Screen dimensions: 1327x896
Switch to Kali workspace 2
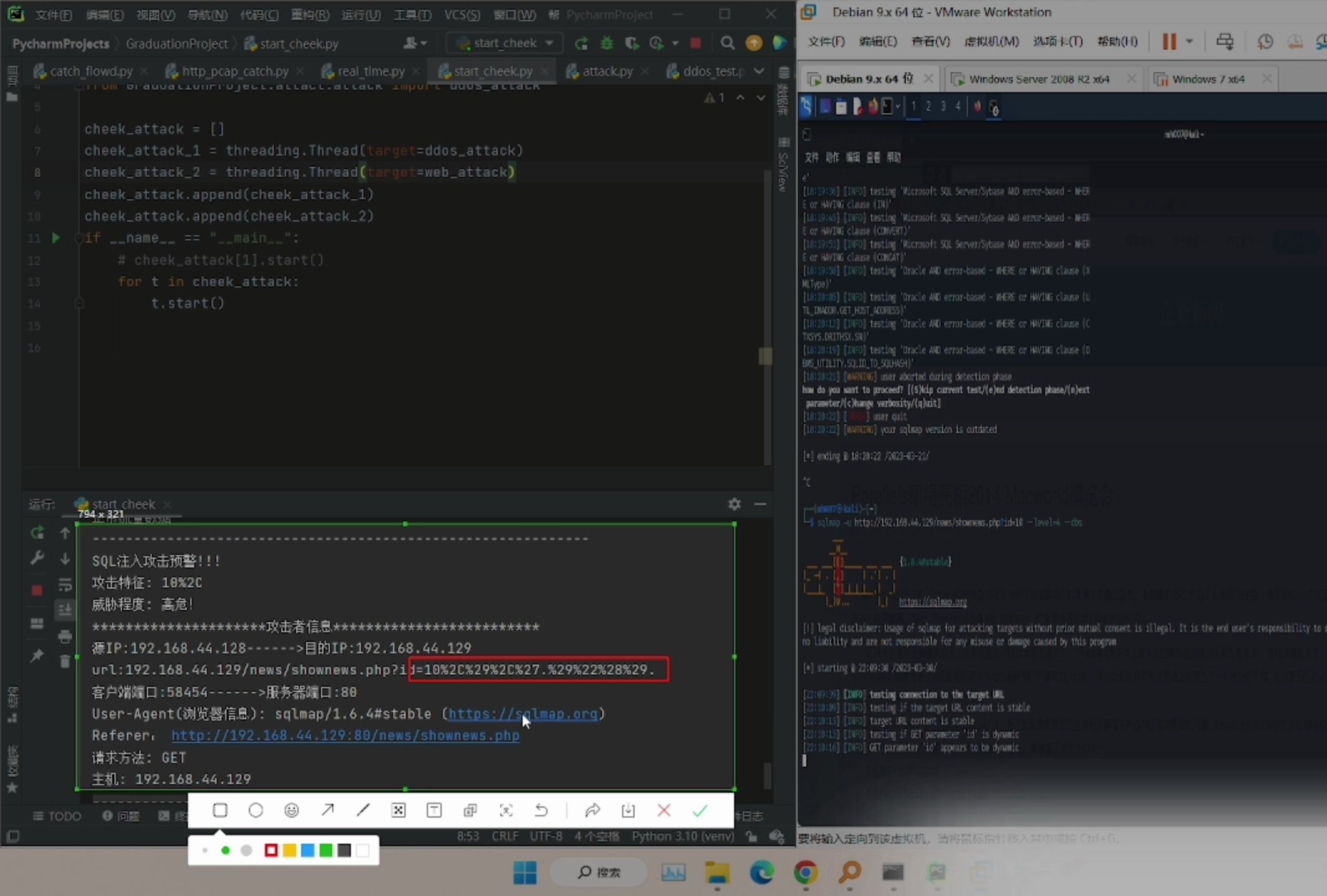point(928,106)
